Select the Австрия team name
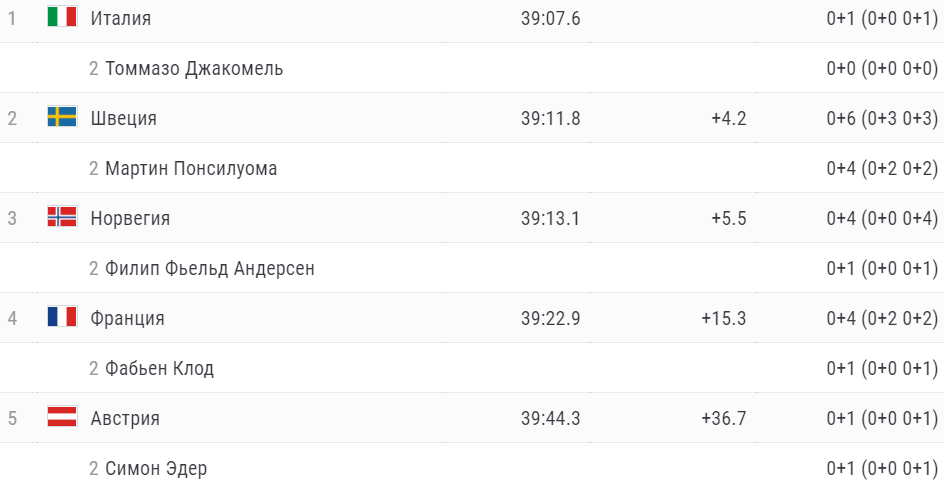 [124, 418]
